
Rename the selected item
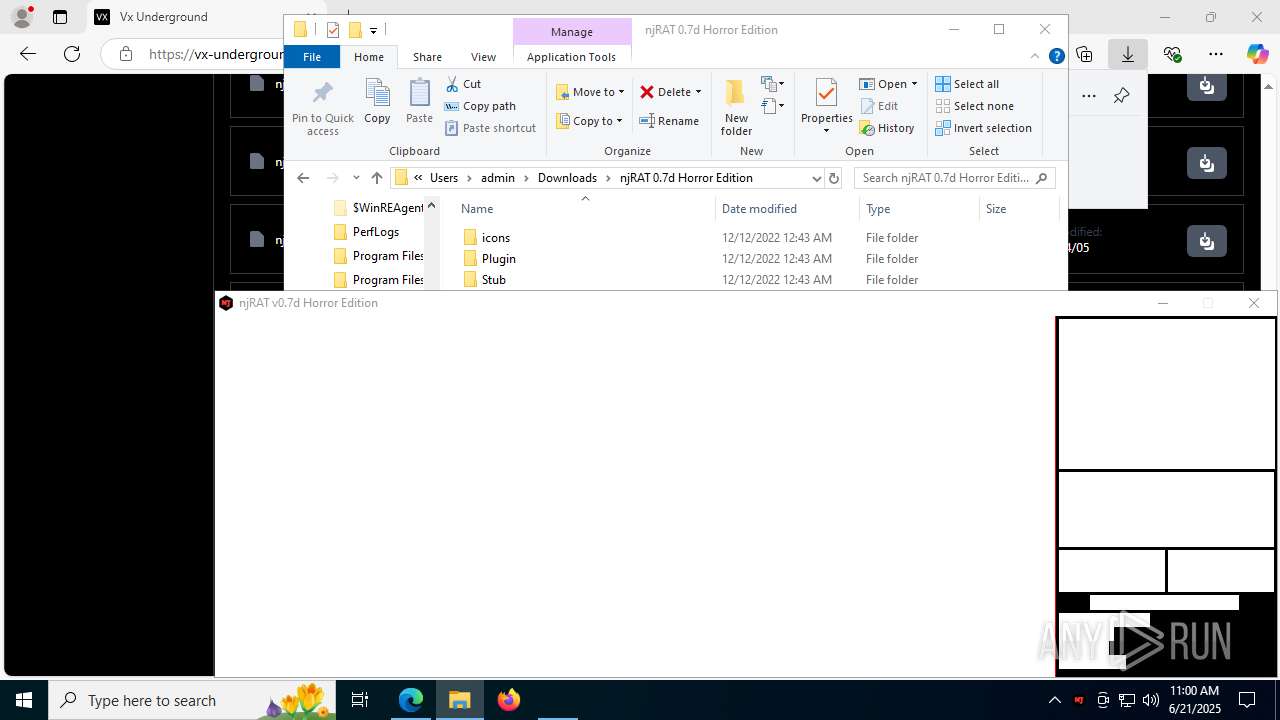[669, 121]
